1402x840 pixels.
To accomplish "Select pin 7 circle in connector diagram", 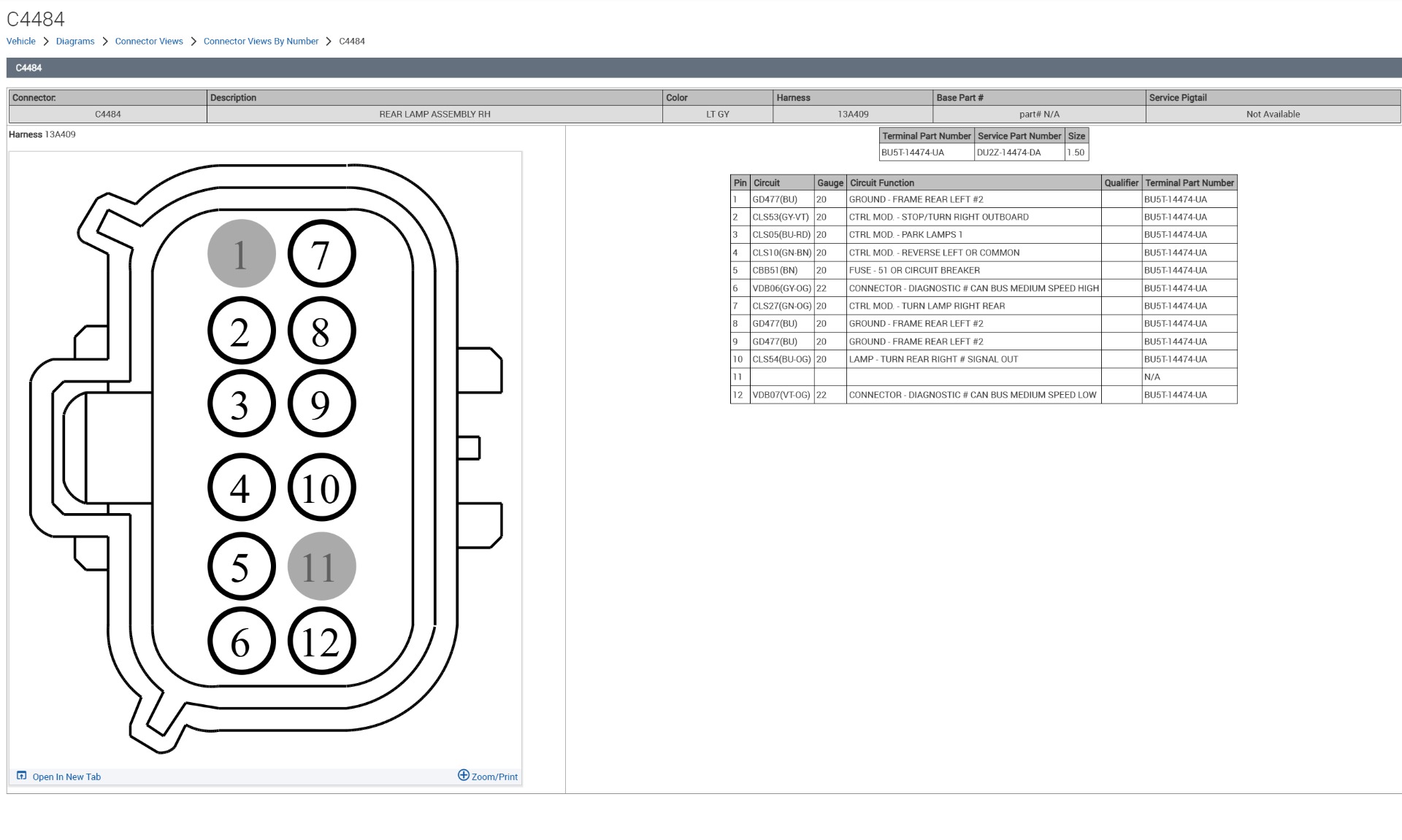I will coord(321,254).
